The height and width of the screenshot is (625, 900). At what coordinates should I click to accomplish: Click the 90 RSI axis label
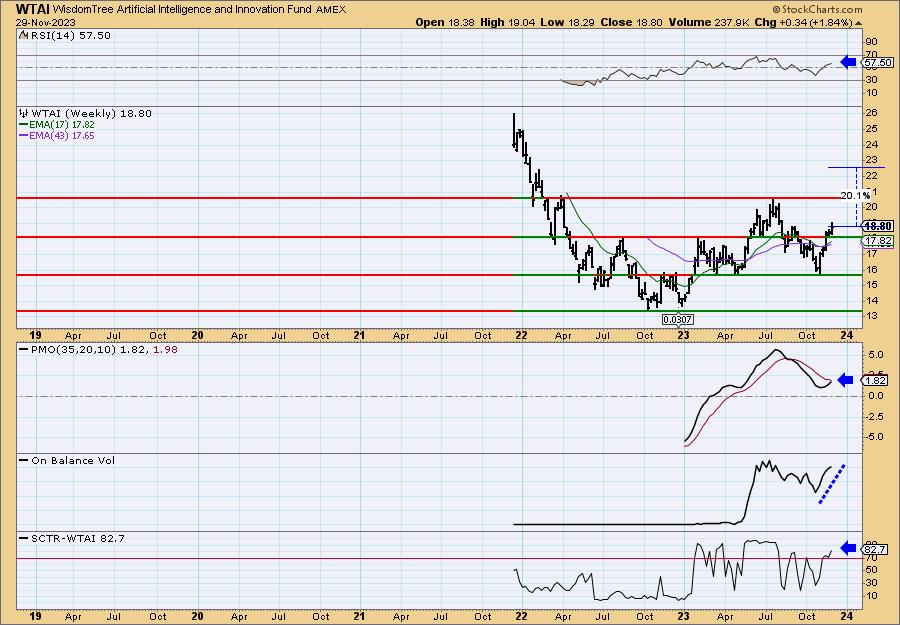871,42
